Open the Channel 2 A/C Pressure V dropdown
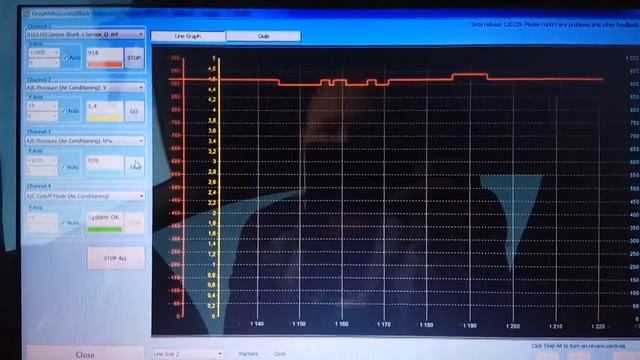Viewport: 640px width, 360px height. pos(84,87)
